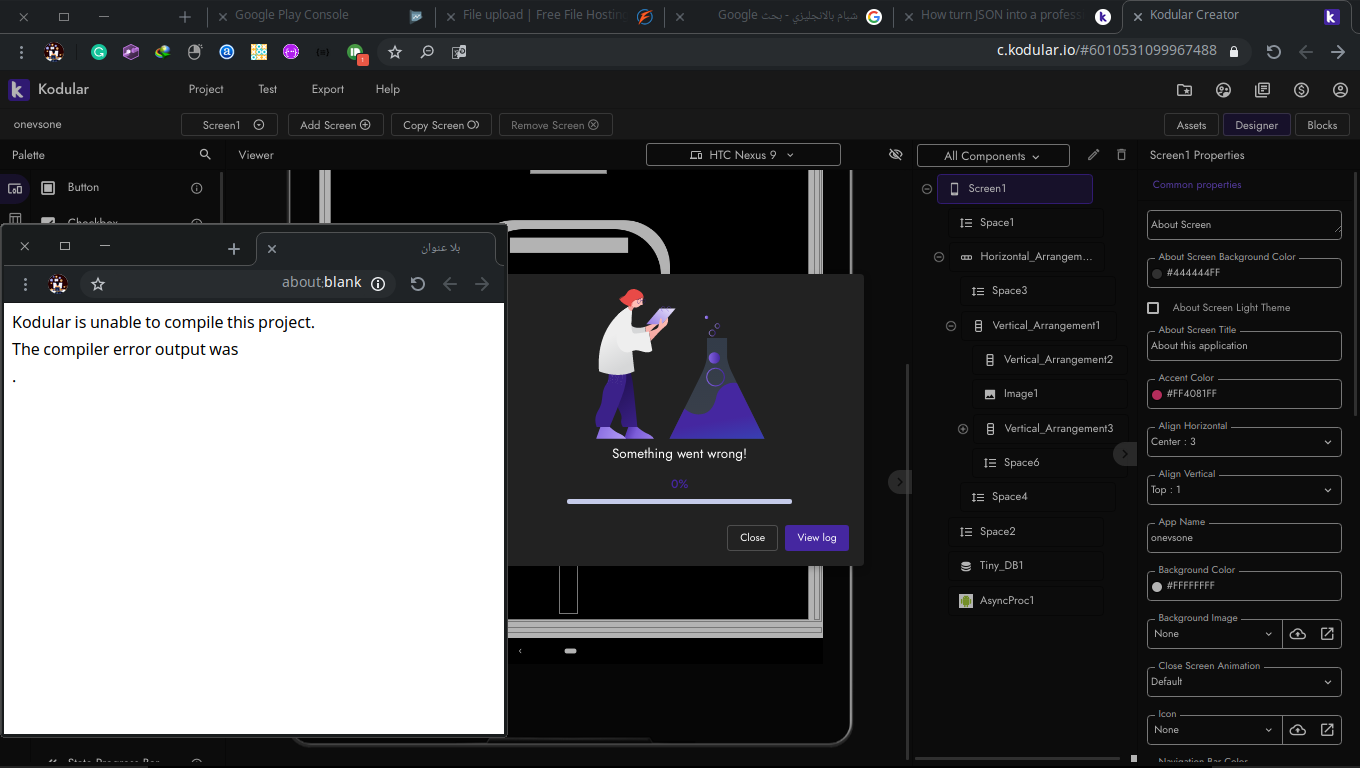Click View log on the error dialog
Screen dimensions: 1360x768
tap(816, 537)
